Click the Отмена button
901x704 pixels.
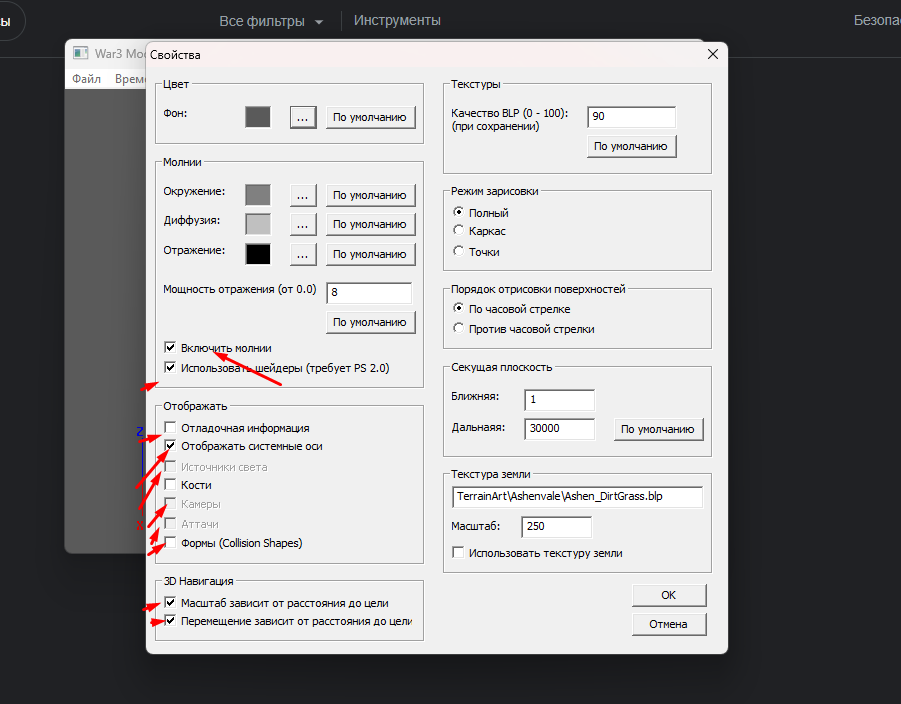(x=669, y=624)
